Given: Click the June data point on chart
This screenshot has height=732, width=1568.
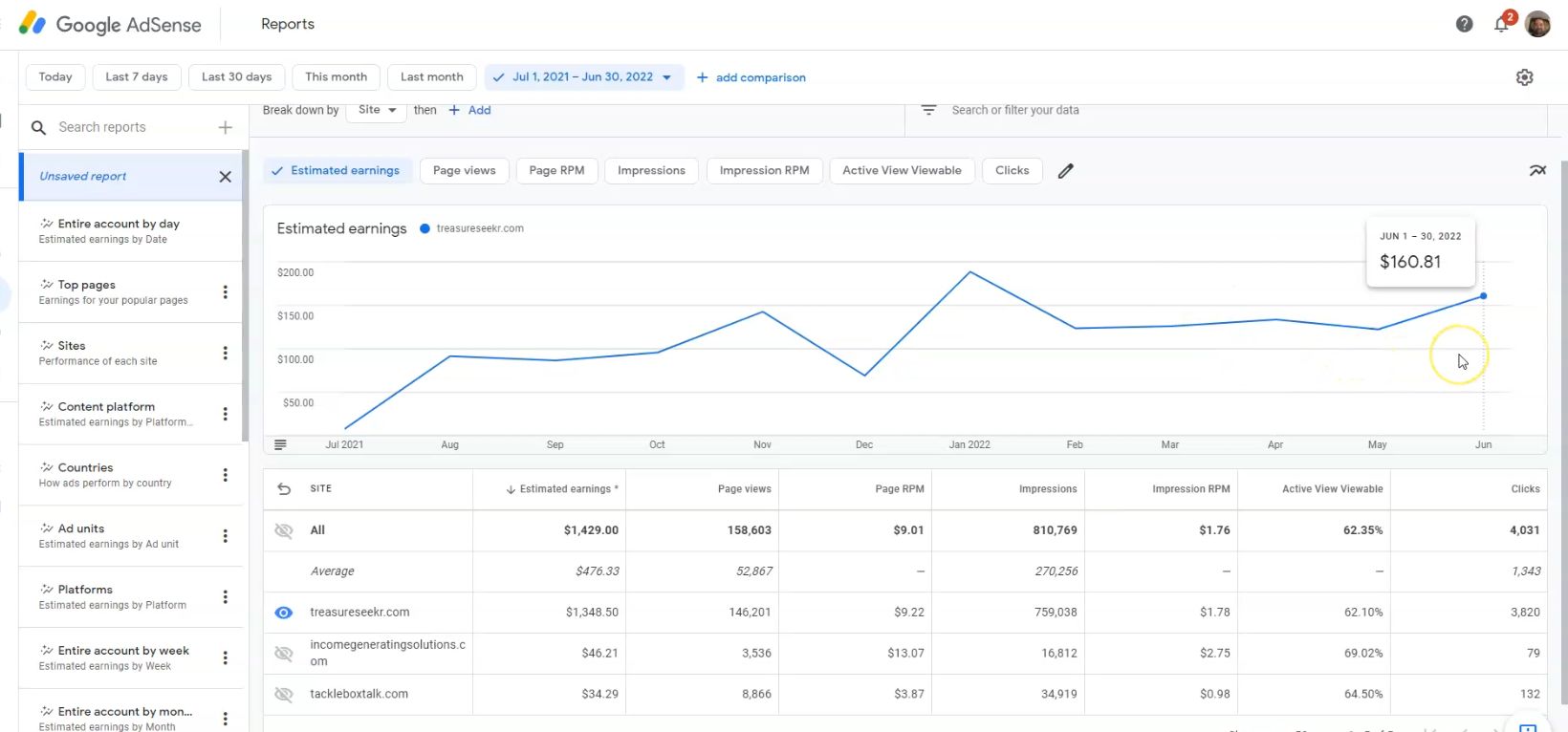Looking at the screenshot, I should tap(1483, 296).
